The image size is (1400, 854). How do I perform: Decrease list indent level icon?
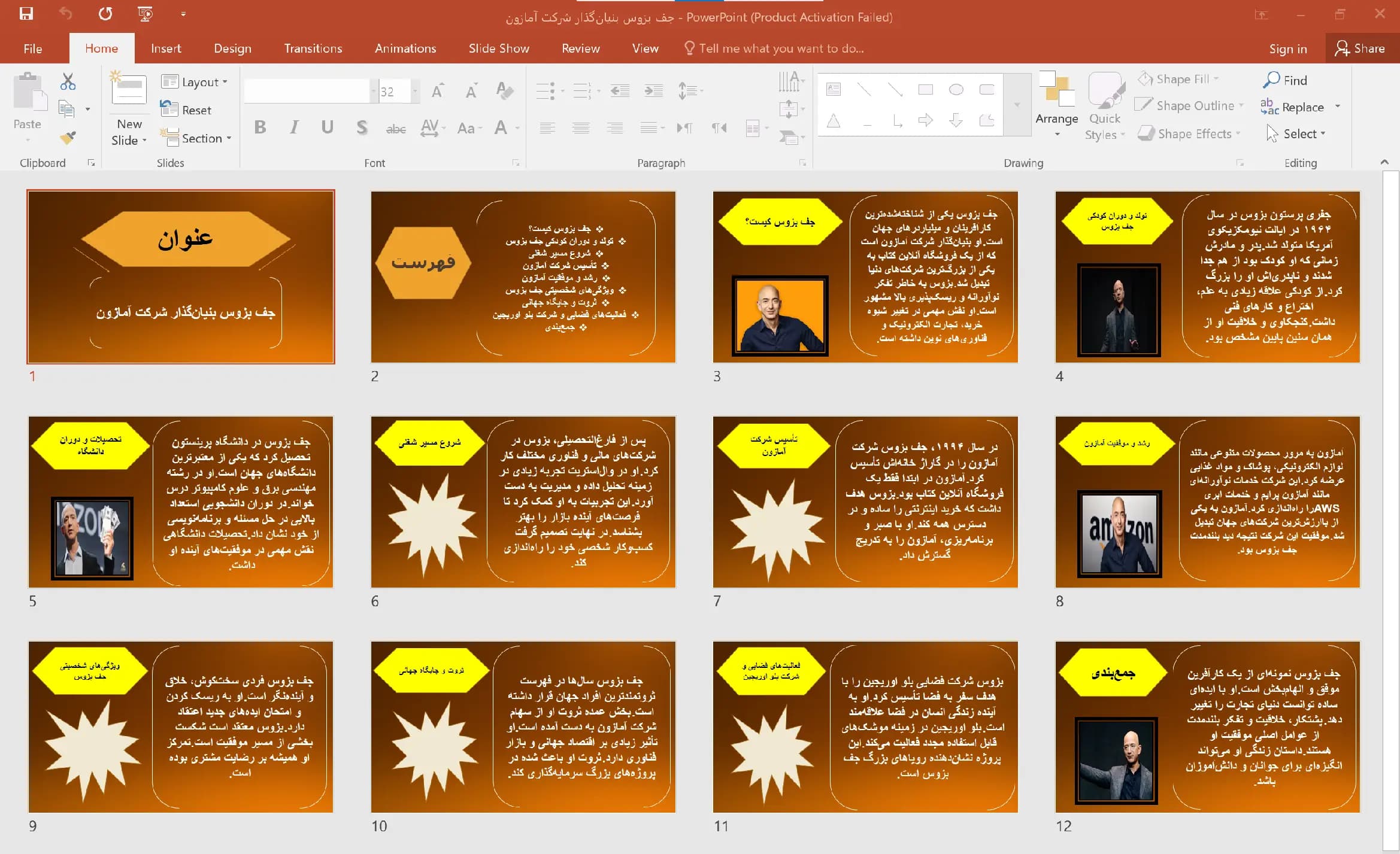coord(620,91)
